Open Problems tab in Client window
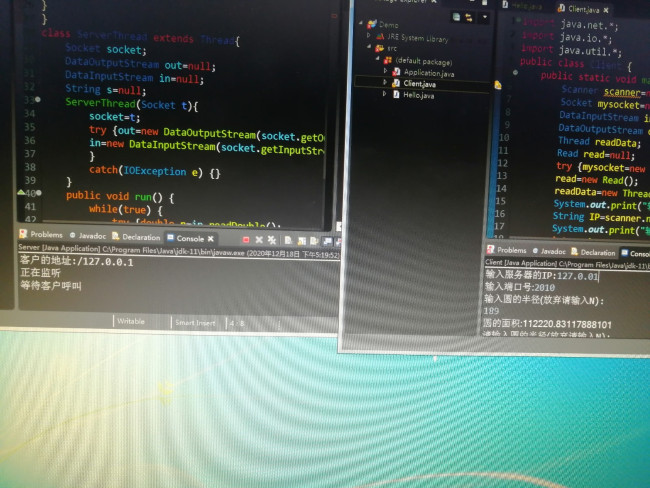 click(507, 250)
